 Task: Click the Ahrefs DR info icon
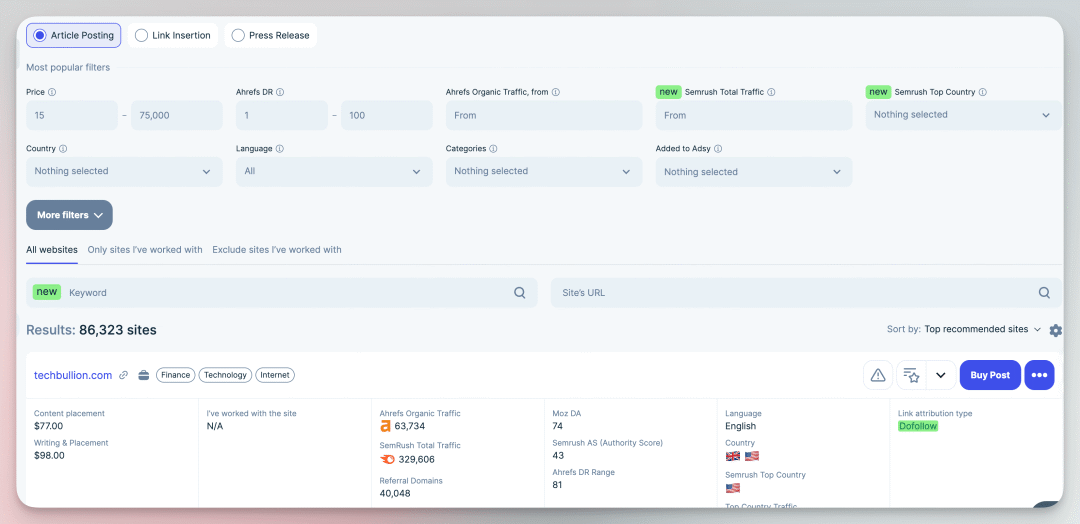pos(280,92)
